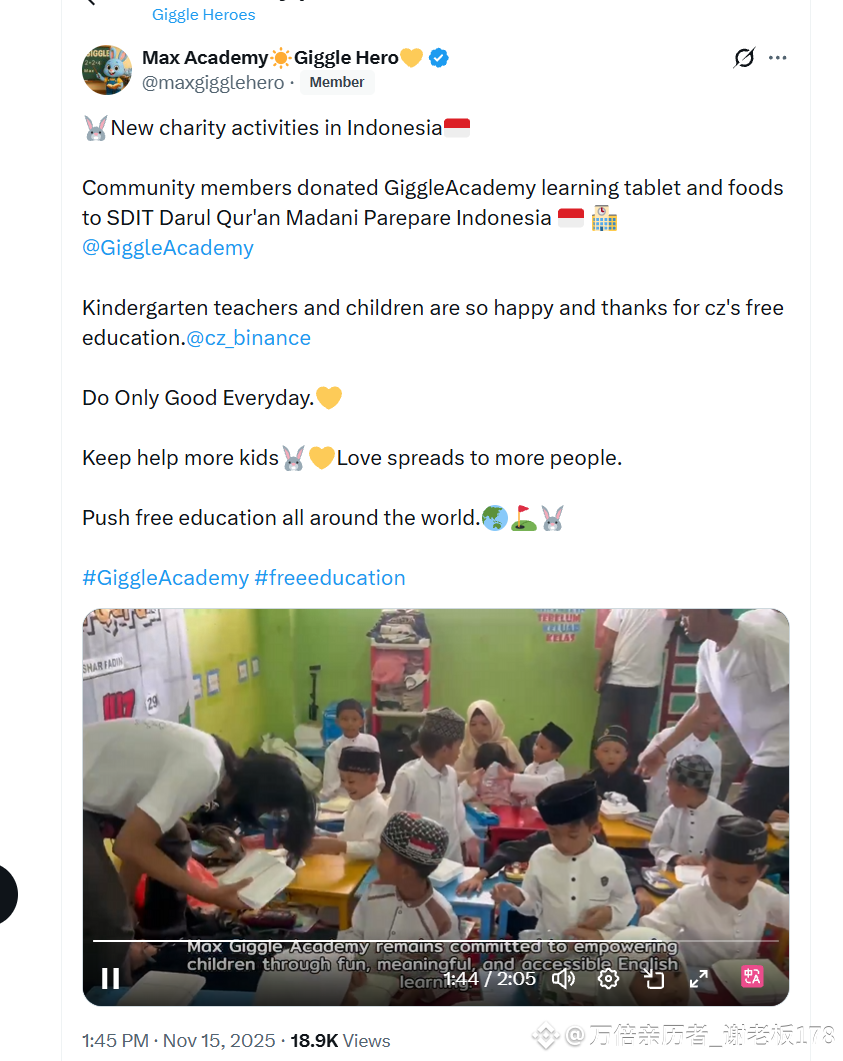Screen dimensions: 843x1061
Task: Click the Max Academy Giggle Hero display name
Action: [x=282, y=58]
